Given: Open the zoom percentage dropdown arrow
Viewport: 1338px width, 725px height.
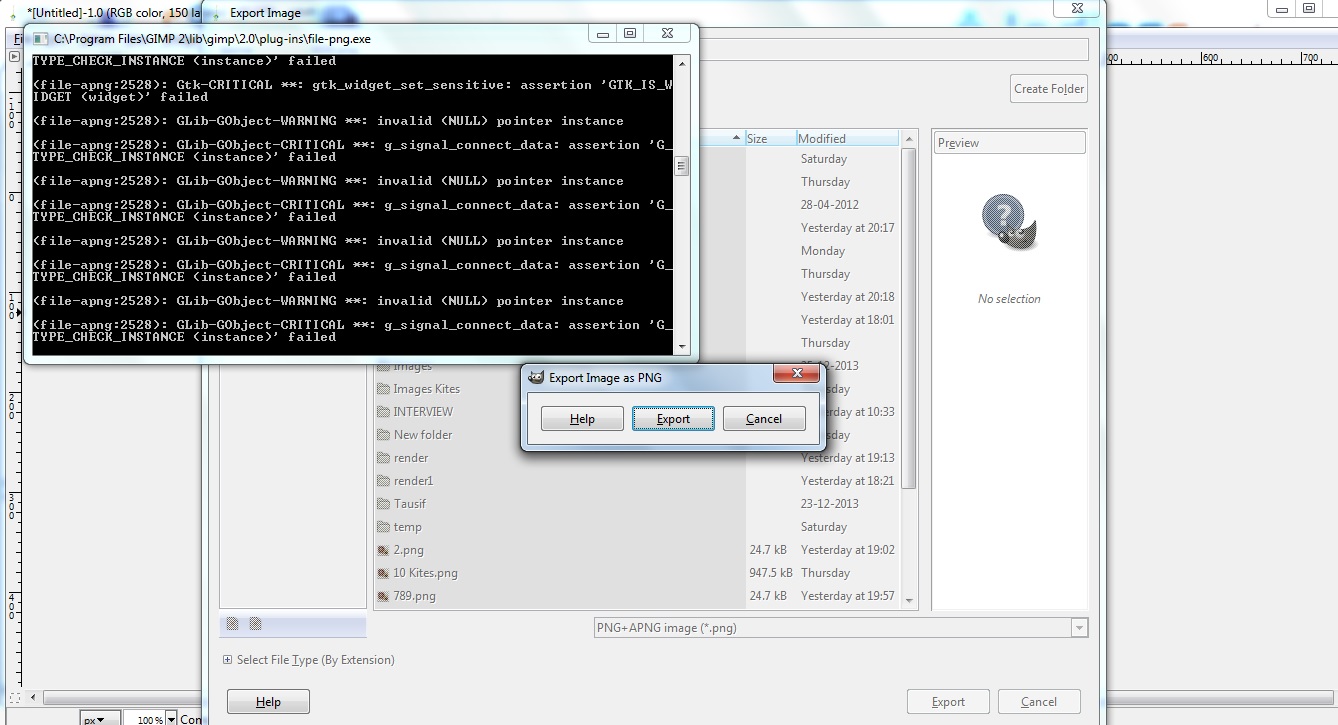Looking at the screenshot, I should [x=171, y=719].
